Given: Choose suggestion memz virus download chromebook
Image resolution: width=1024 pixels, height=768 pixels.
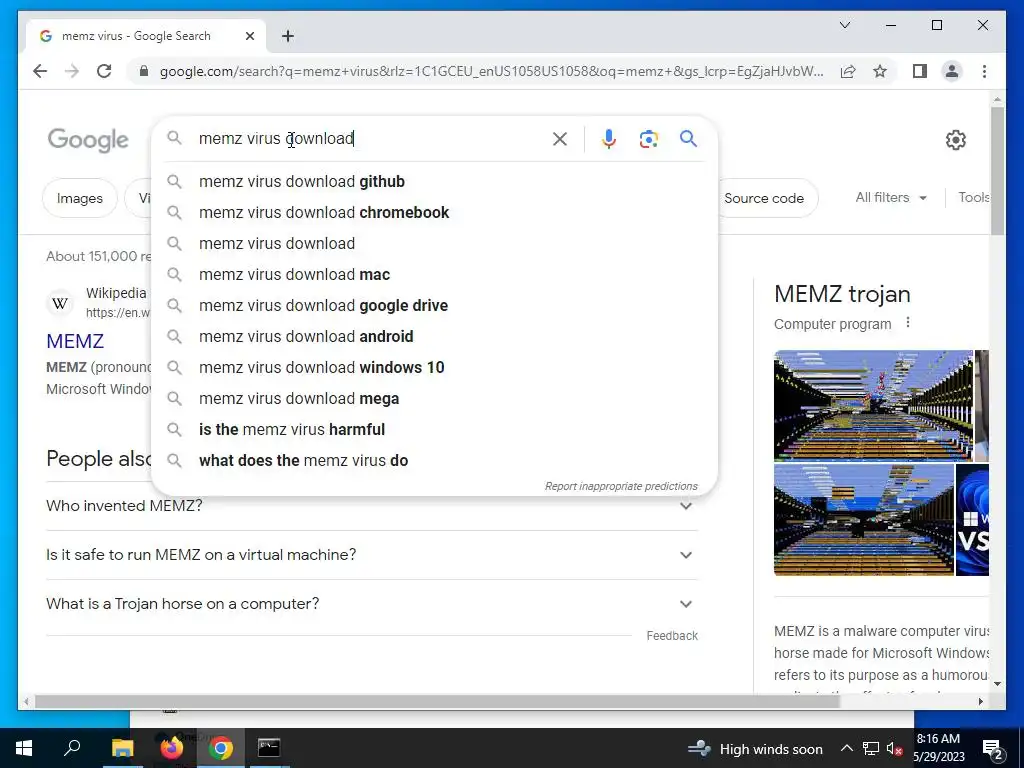Looking at the screenshot, I should pos(434,212).
